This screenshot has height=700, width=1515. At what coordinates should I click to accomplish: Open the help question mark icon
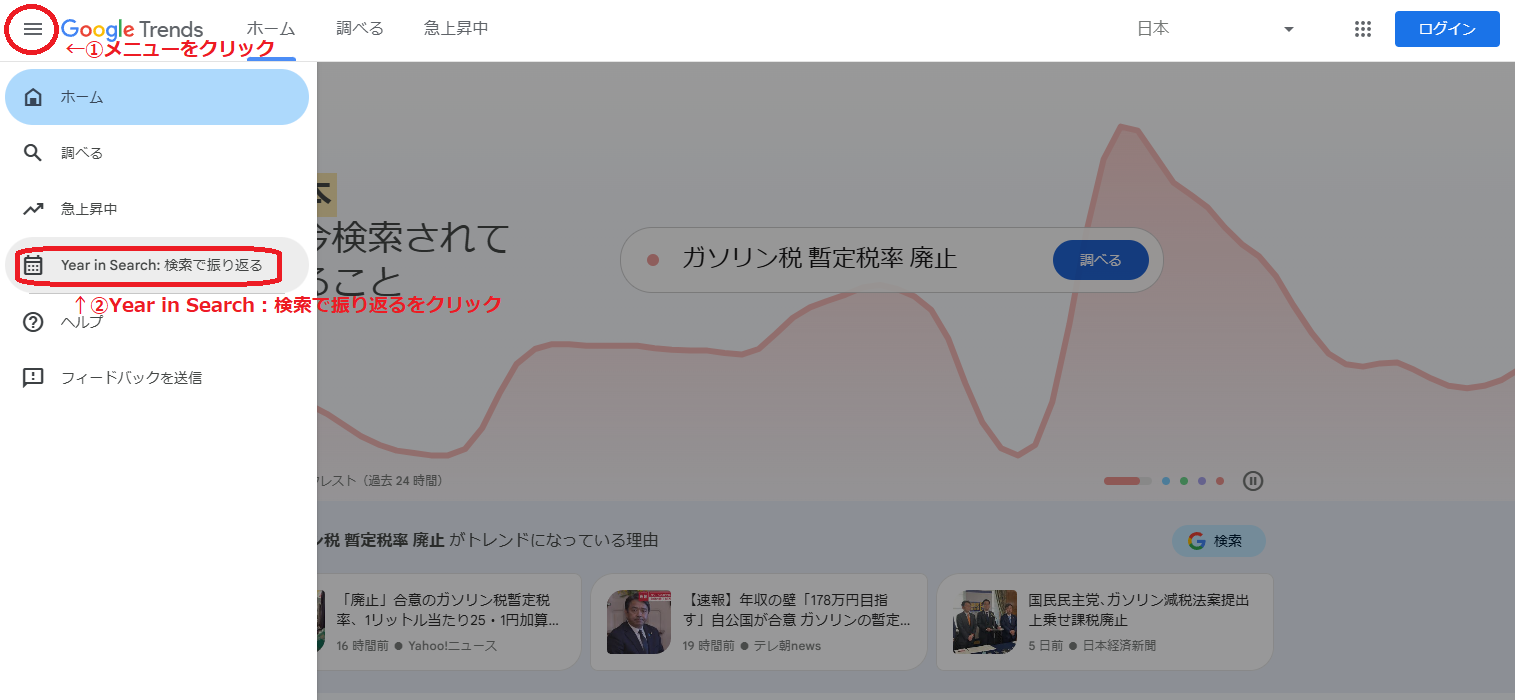pos(33,320)
